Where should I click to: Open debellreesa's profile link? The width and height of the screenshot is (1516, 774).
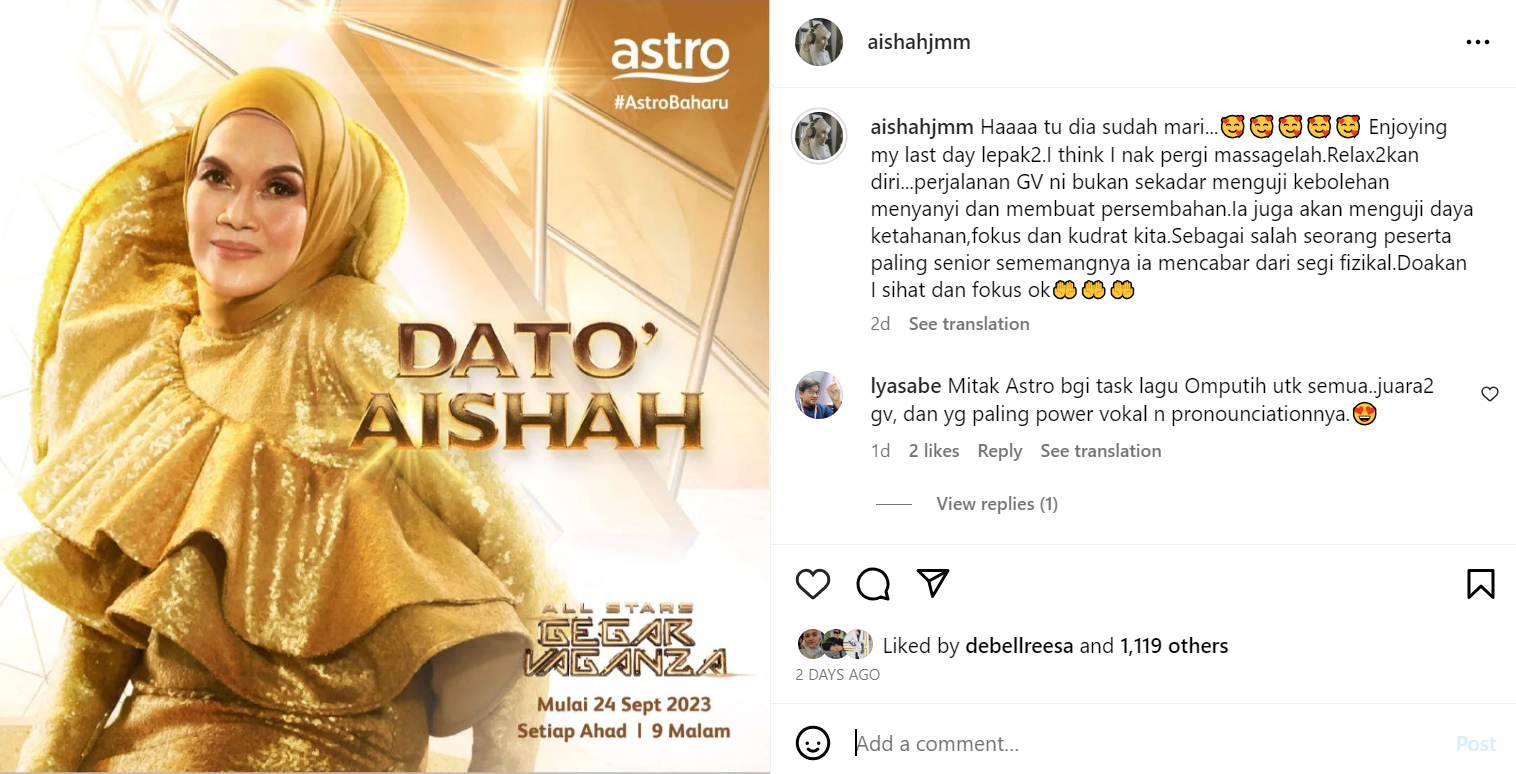1019,646
